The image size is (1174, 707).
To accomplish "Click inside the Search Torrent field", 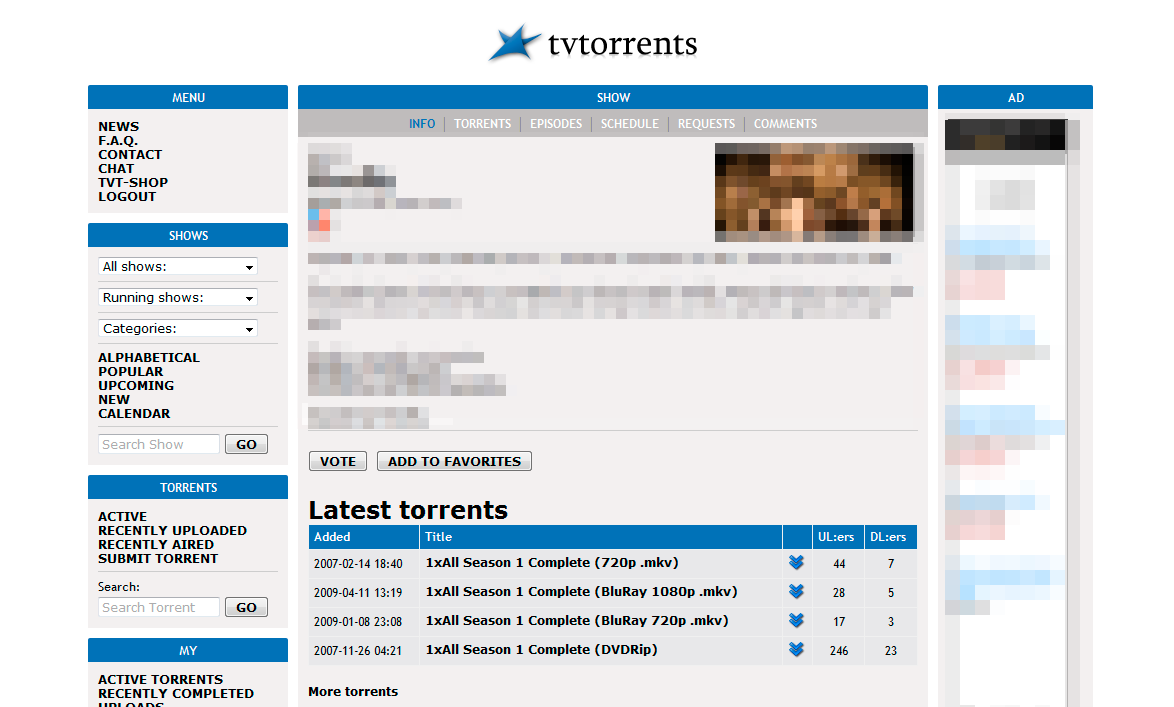I will (x=158, y=606).
